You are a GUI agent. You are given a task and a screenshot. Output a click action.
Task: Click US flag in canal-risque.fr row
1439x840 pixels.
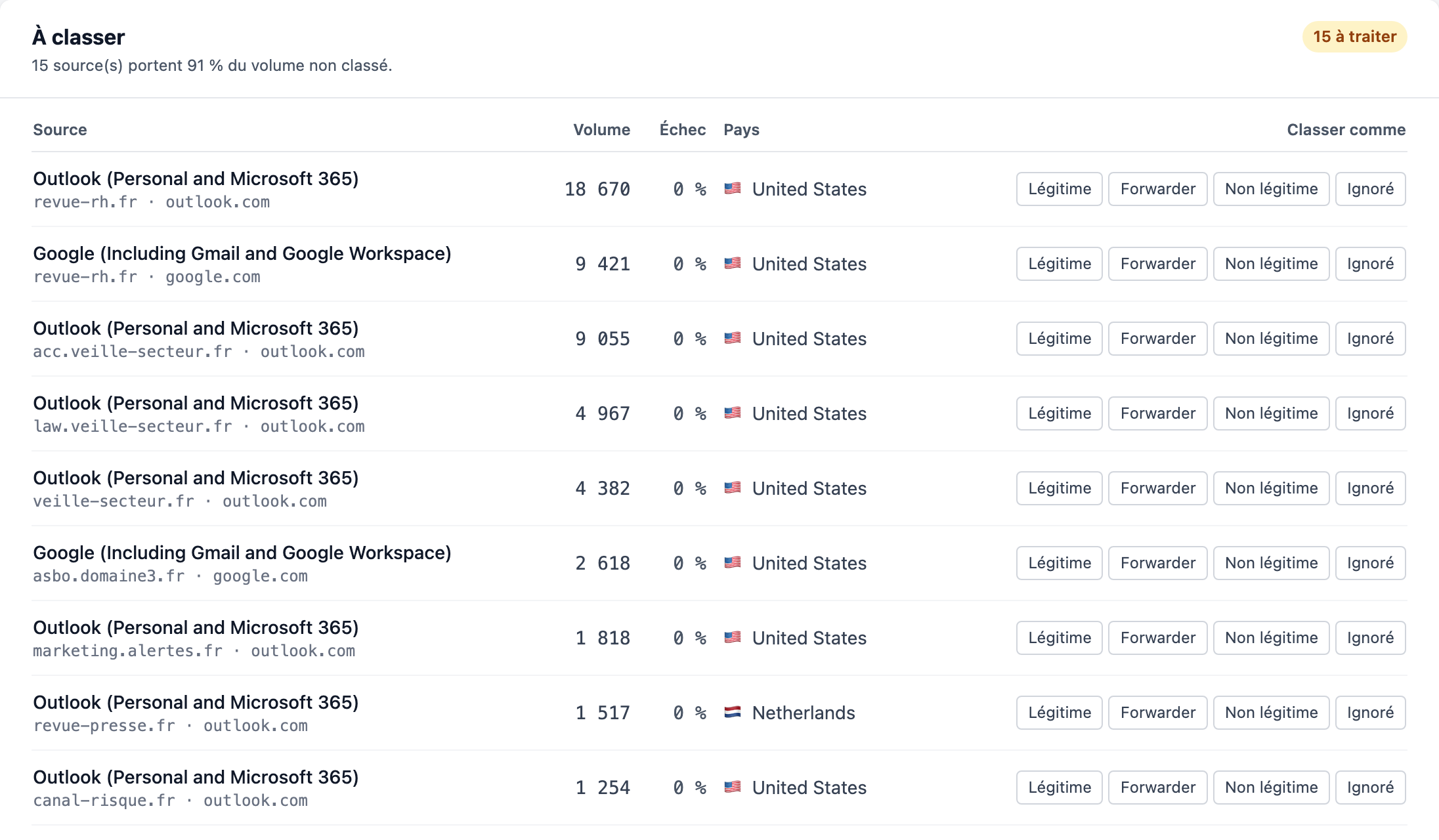[x=733, y=787]
